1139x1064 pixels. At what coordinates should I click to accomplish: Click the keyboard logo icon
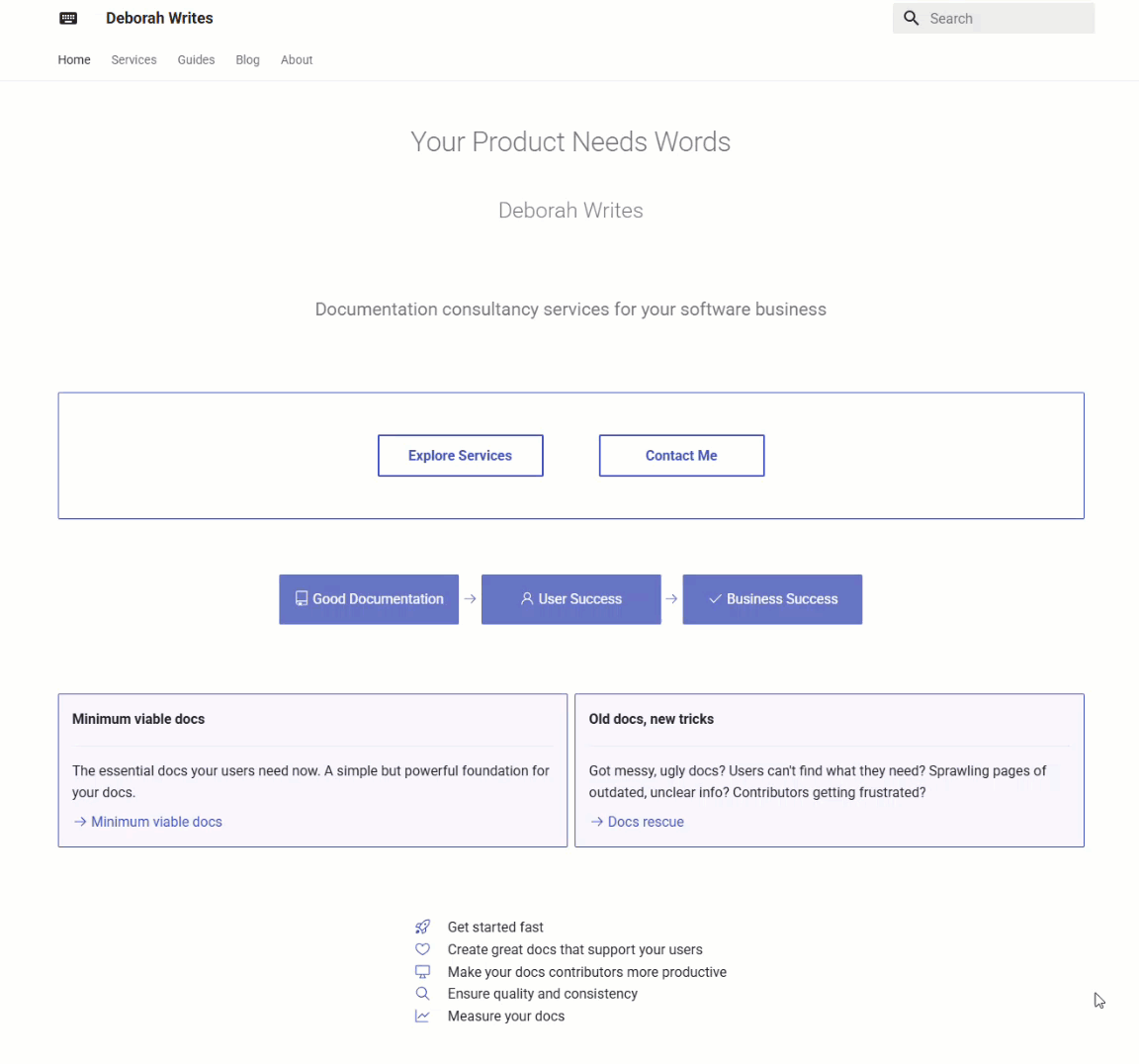68,19
